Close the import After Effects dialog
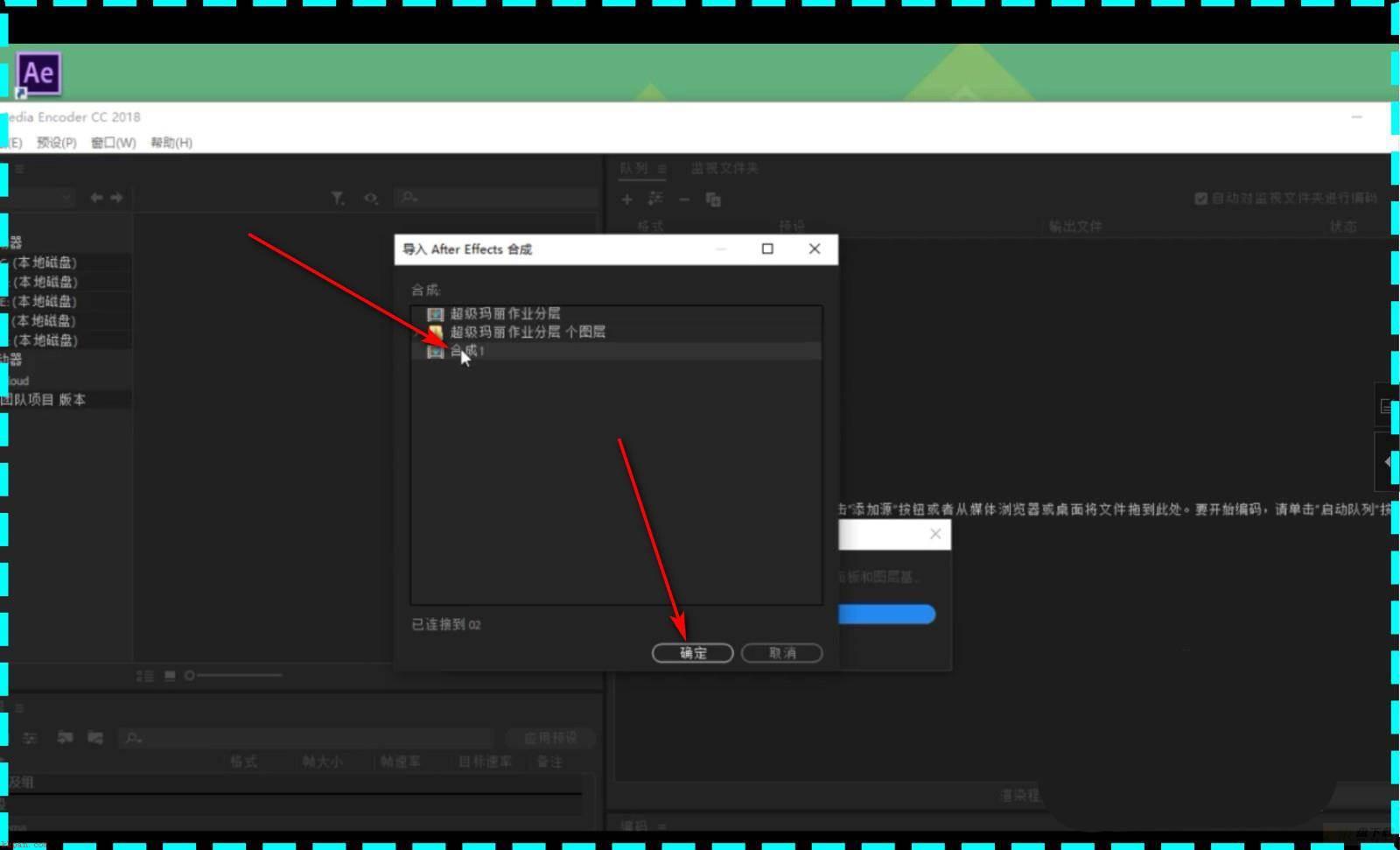Viewport: 1400px width, 850px height. (x=815, y=249)
